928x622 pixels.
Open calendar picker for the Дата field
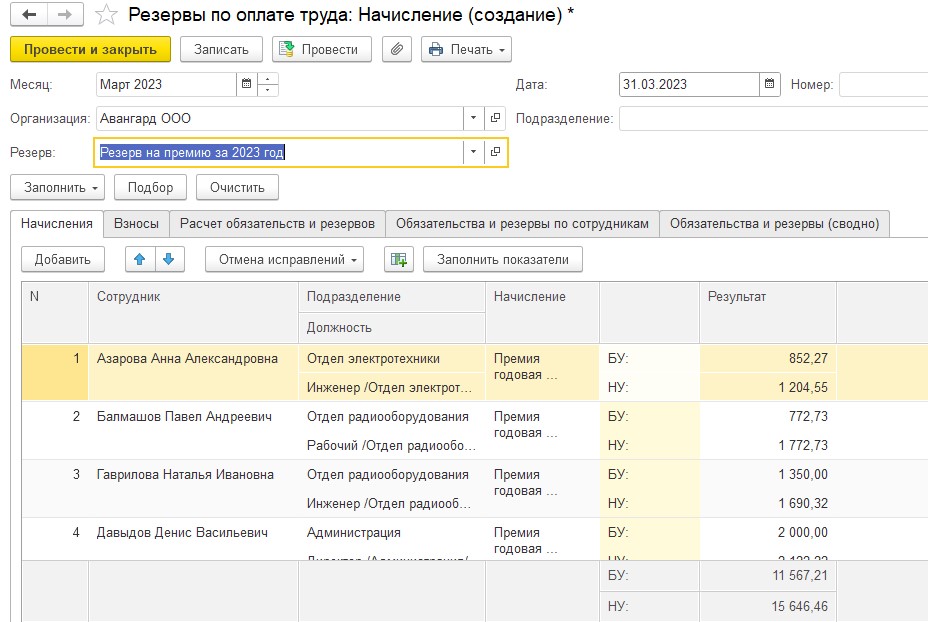pos(769,84)
